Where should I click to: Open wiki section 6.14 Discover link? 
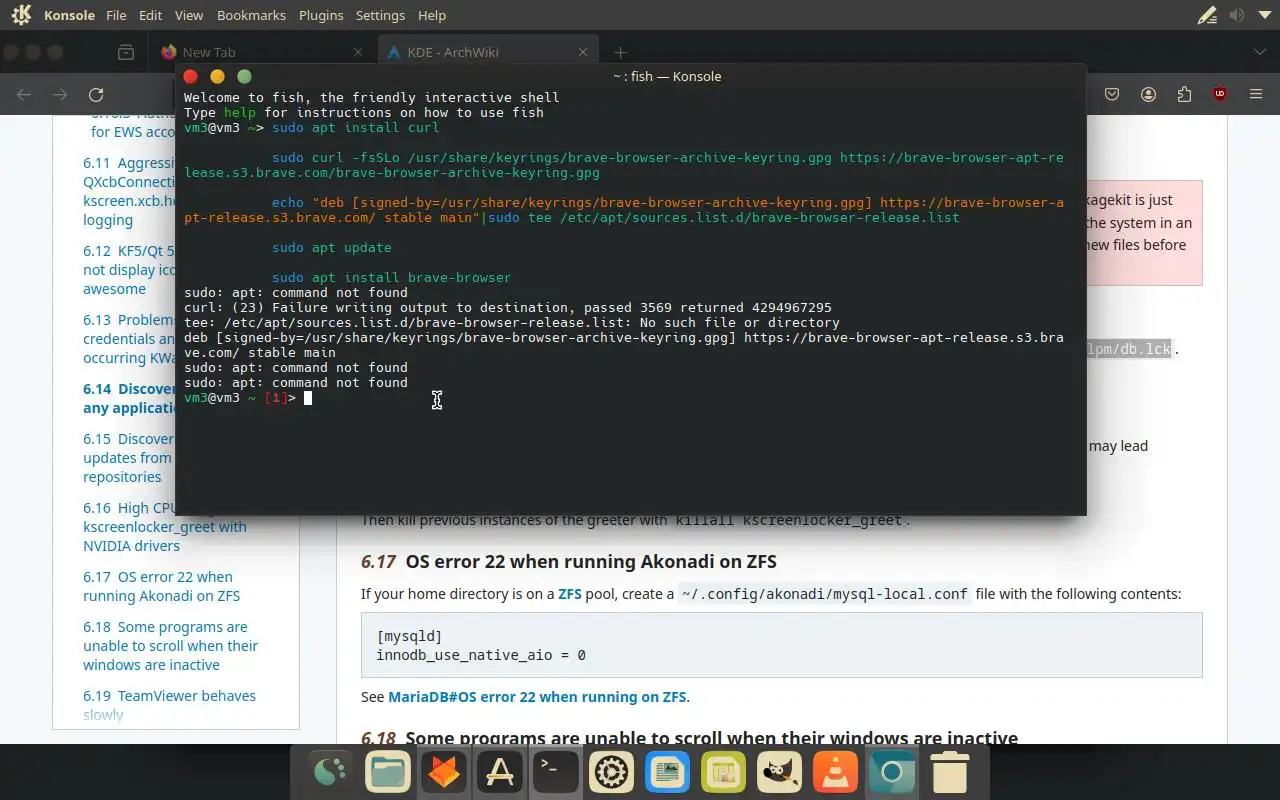point(129,398)
